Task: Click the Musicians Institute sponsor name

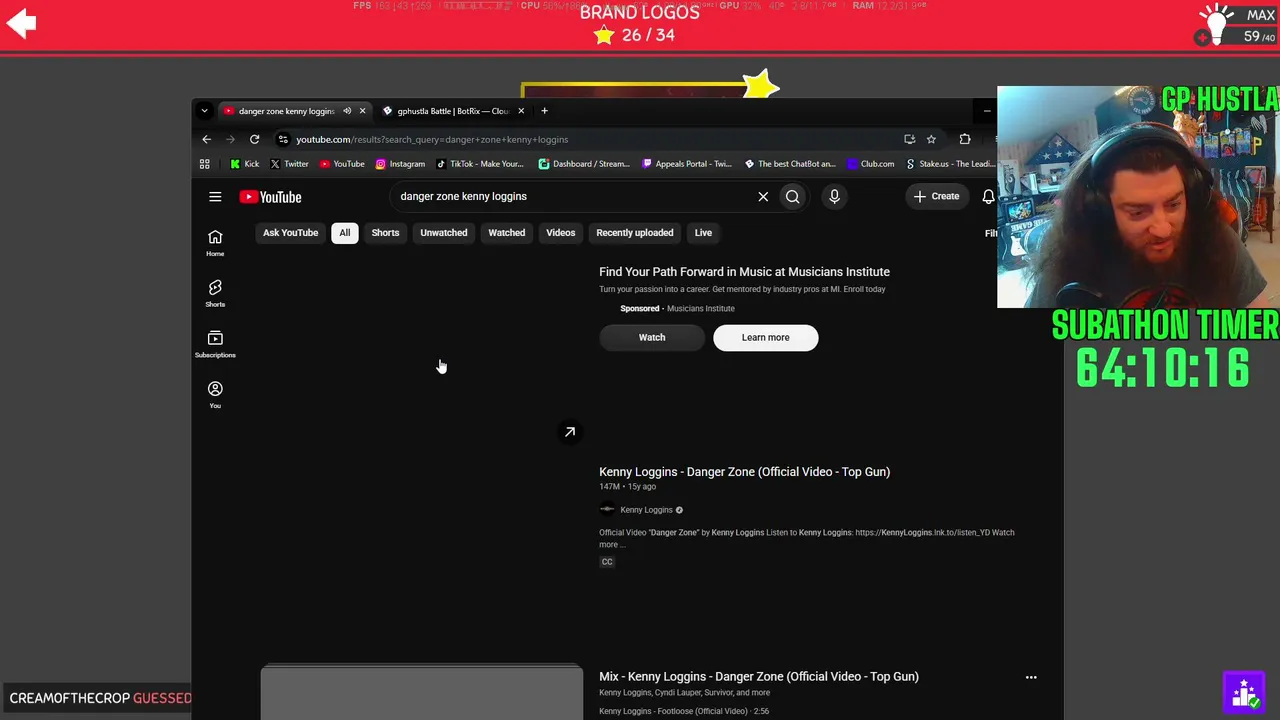Action: tap(700, 309)
